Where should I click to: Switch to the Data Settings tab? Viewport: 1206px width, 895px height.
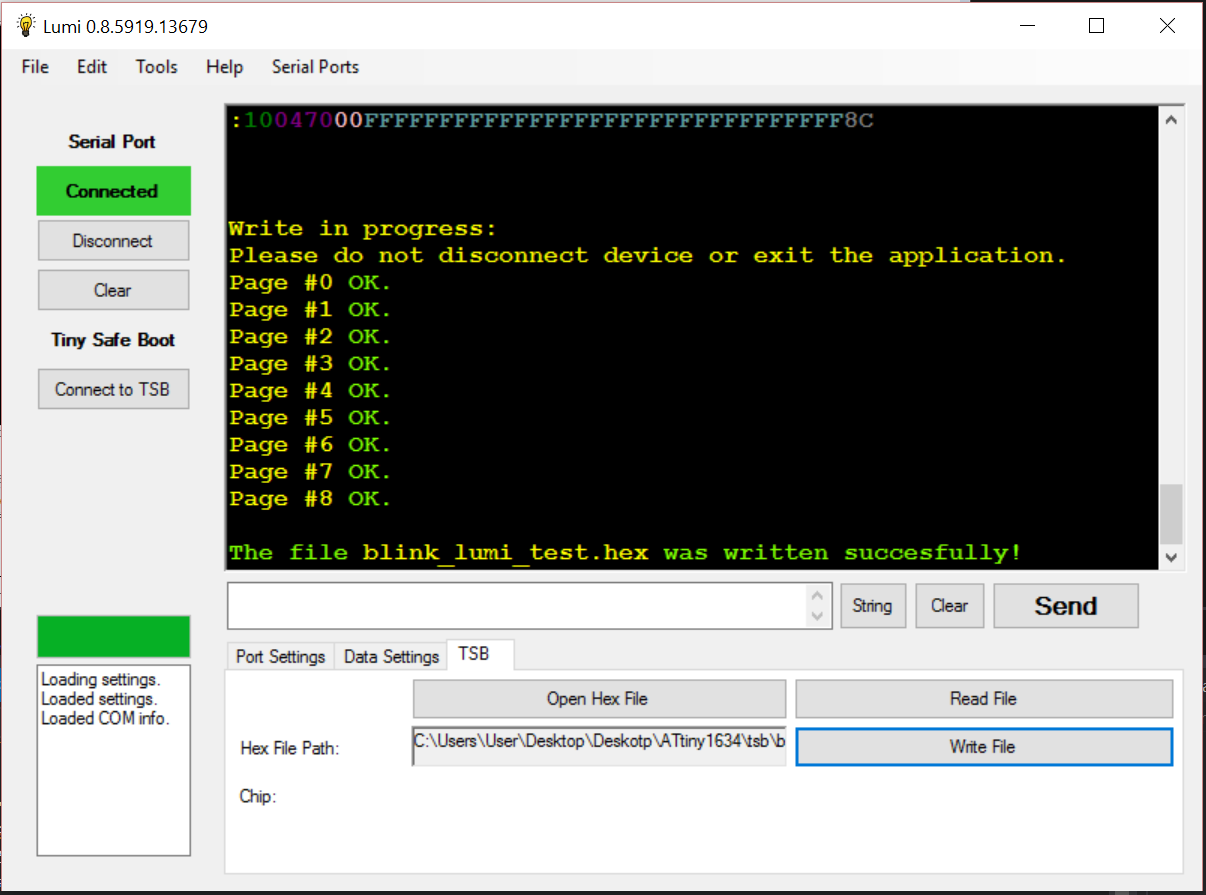coord(391,656)
